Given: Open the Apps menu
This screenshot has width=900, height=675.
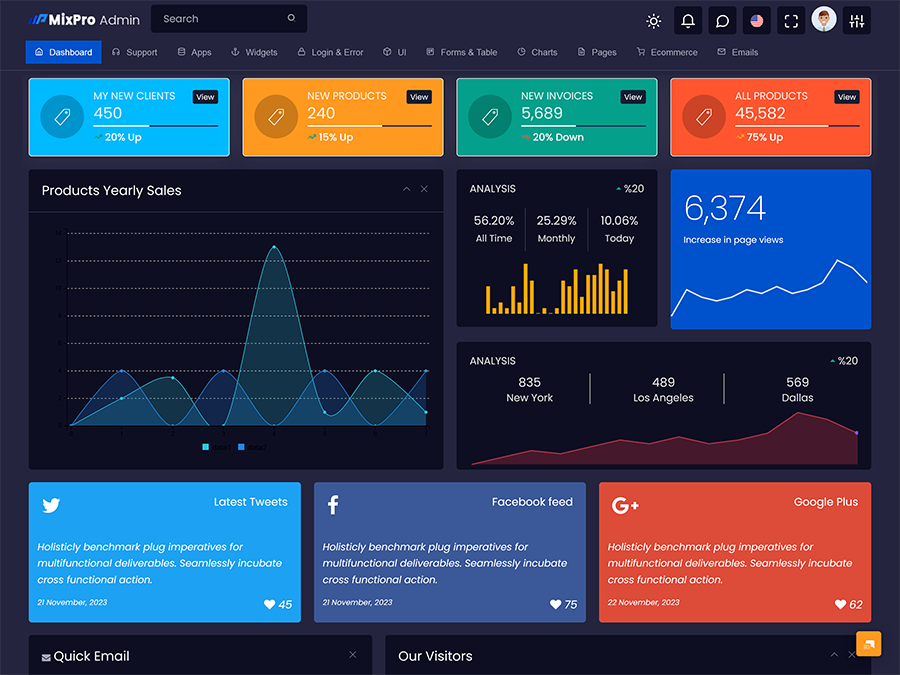Looking at the screenshot, I should pos(195,52).
